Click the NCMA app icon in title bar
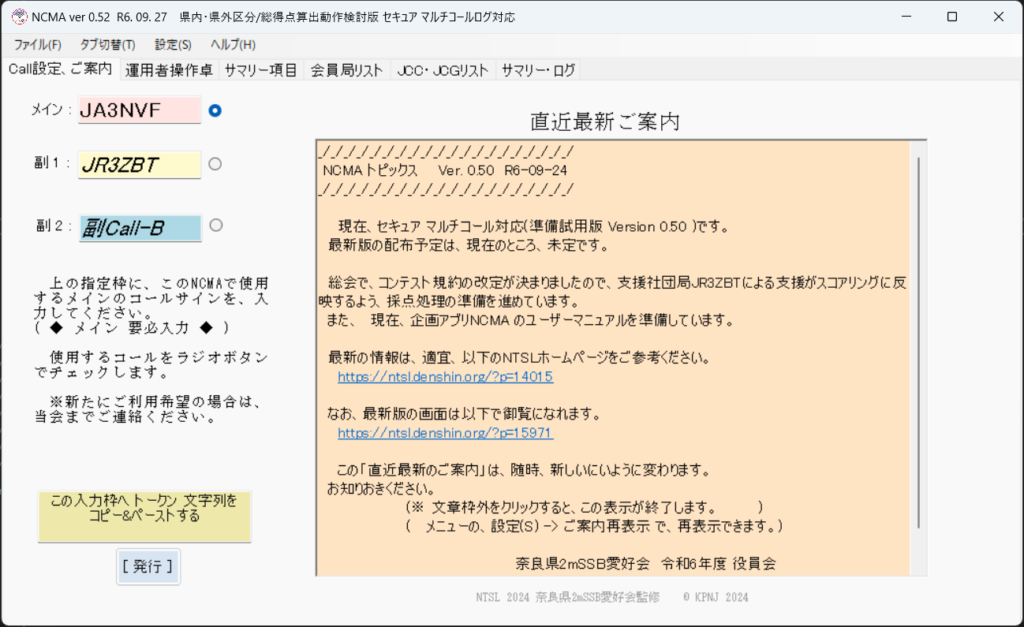The width and height of the screenshot is (1024, 627). 18,16
